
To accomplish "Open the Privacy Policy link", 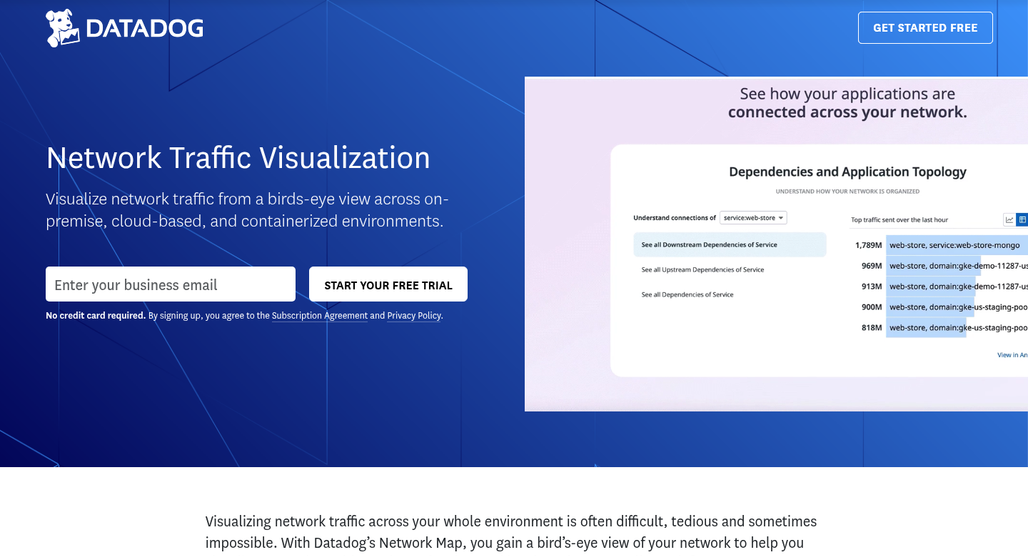I will coord(414,315).
